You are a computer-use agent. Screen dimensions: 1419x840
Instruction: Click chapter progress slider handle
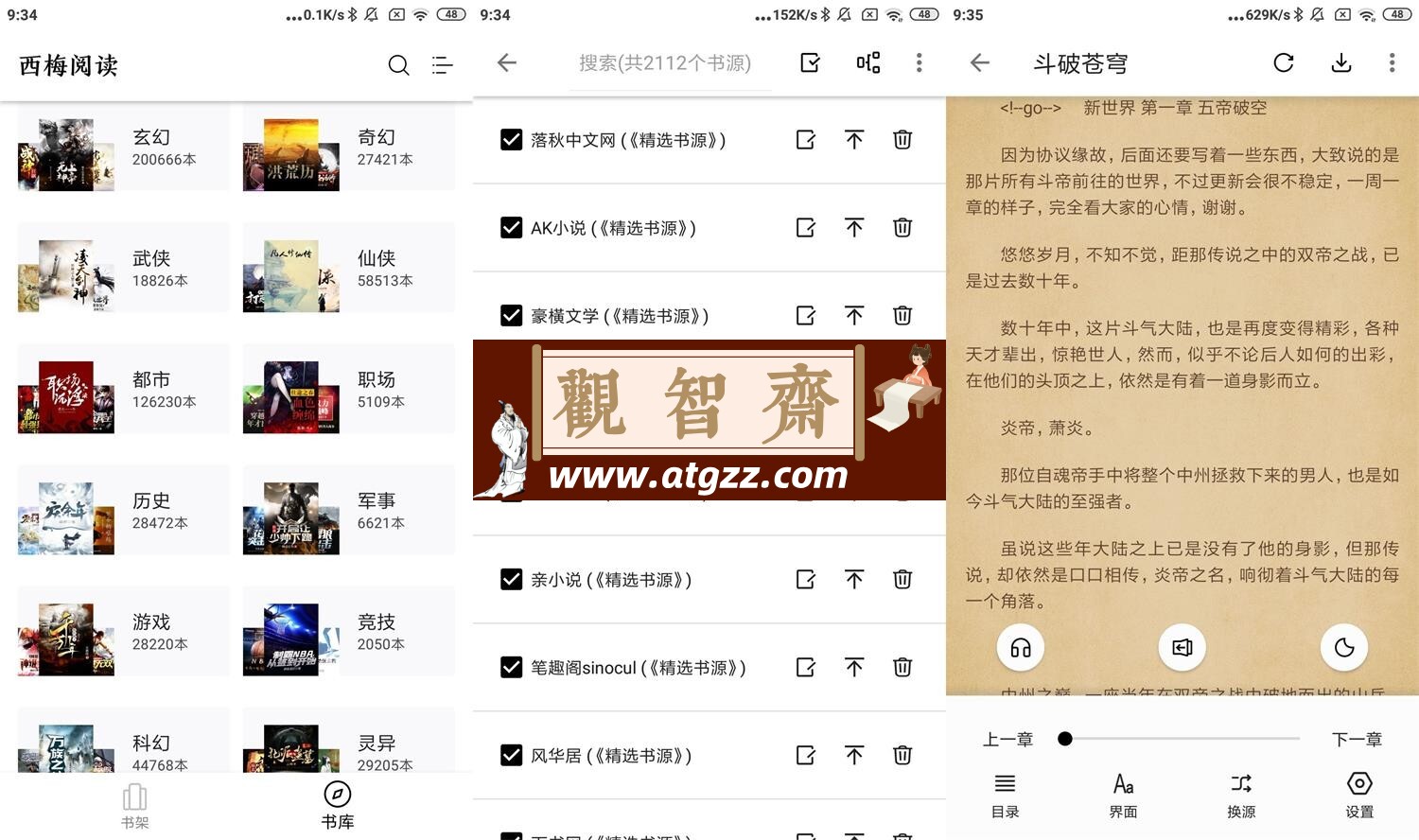click(1065, 739)
